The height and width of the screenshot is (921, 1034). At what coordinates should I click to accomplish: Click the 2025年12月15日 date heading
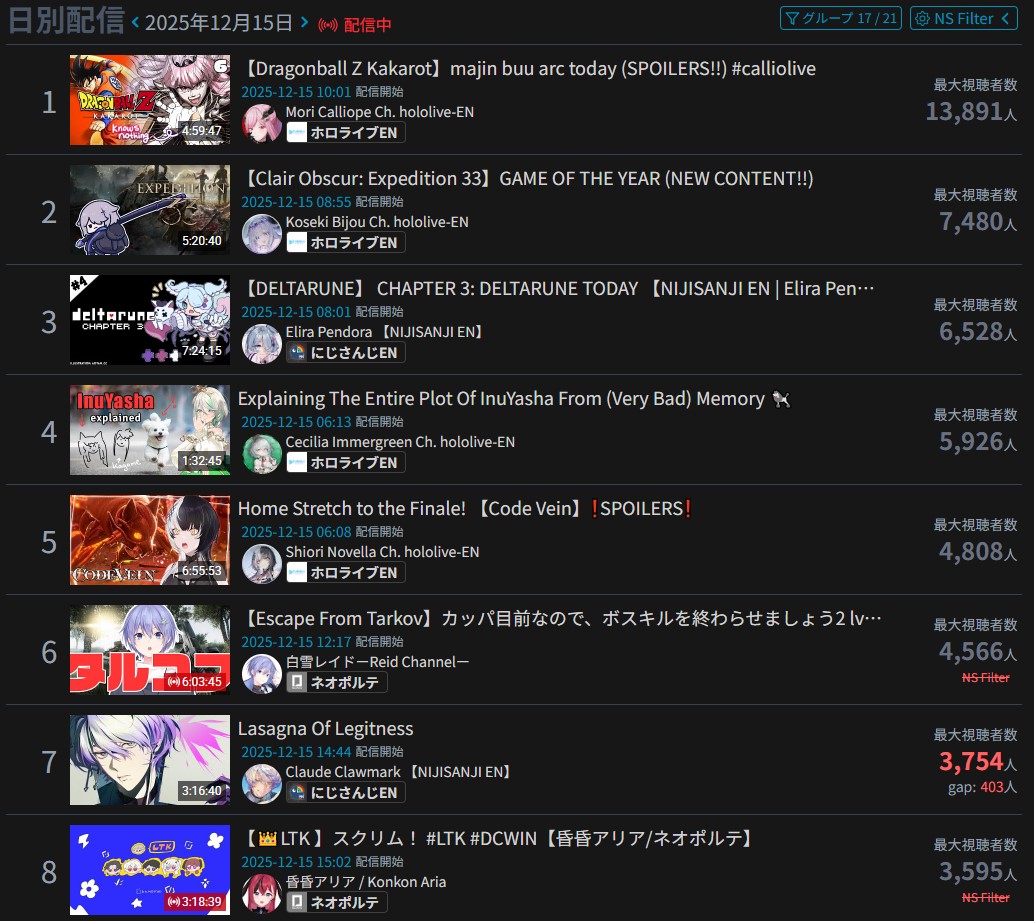[x=219, y=23]
